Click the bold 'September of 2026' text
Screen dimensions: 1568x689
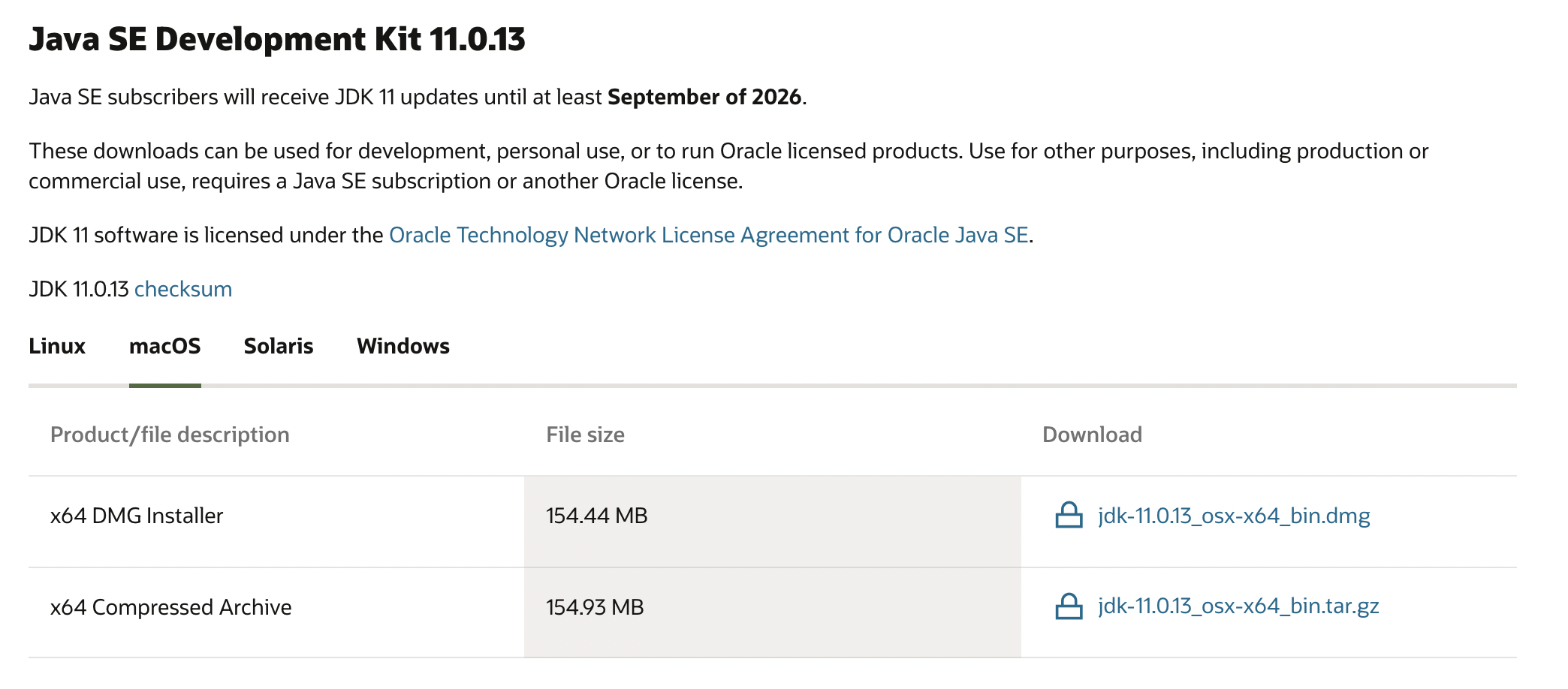pyautogui.click(x=704, y=97)
